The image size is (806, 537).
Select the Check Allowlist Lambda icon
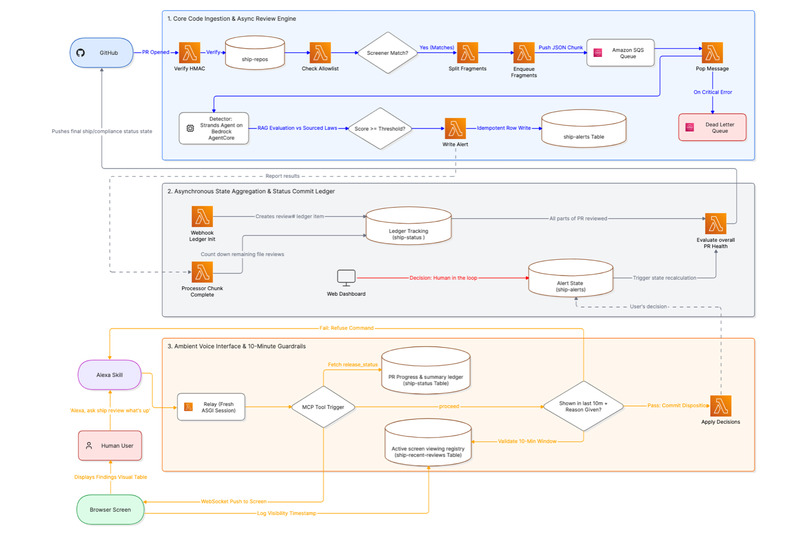320,52
